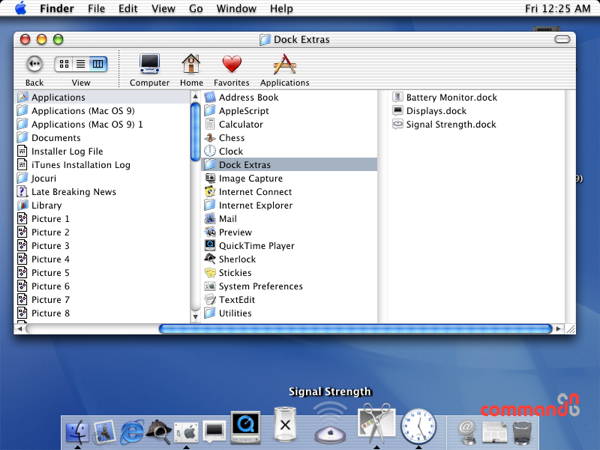Select Installer Log File

coord(102,151)
